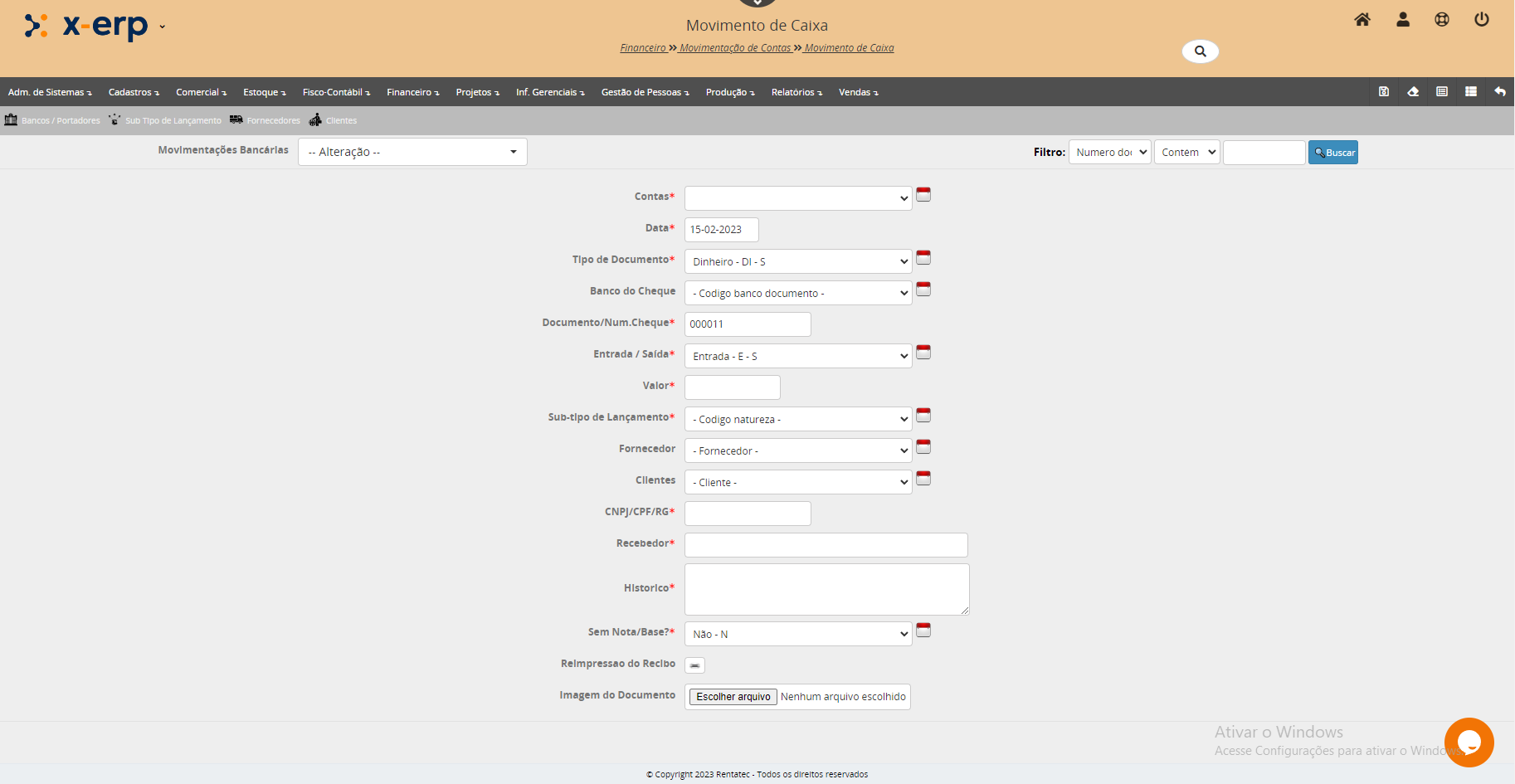Expand the Tipo de Documento dropdown
Viewport: 1515px width, 784px height.
pos(797,262)
